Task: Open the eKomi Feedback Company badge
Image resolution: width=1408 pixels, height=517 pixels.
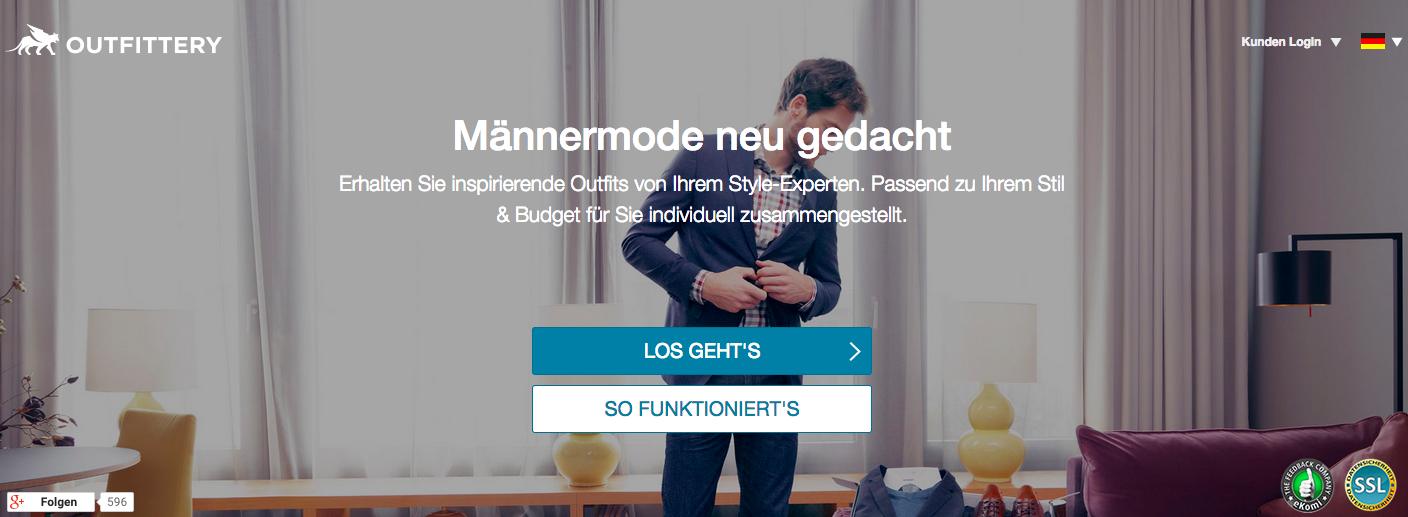Action: pos(1308,487)
